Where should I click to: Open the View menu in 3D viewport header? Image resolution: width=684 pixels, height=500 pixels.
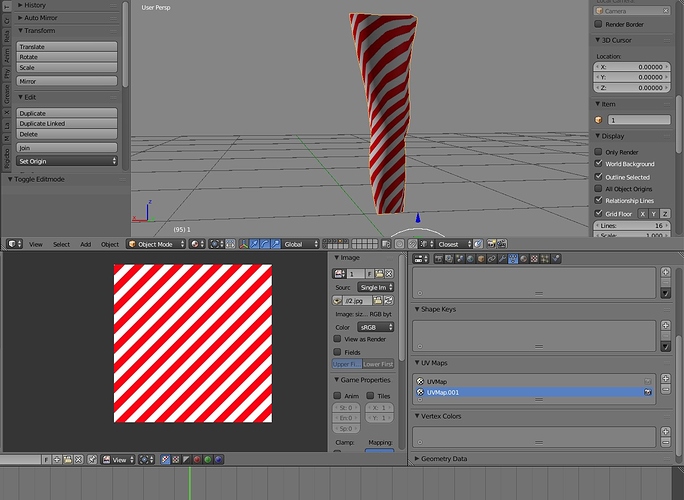click(x=36, y=244)
